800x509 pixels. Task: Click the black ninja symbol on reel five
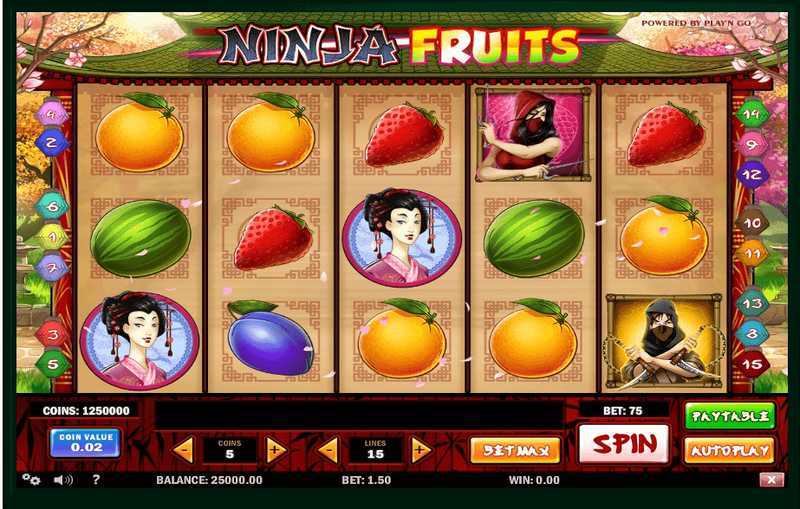pyautogui.click(x=663, y=342)
